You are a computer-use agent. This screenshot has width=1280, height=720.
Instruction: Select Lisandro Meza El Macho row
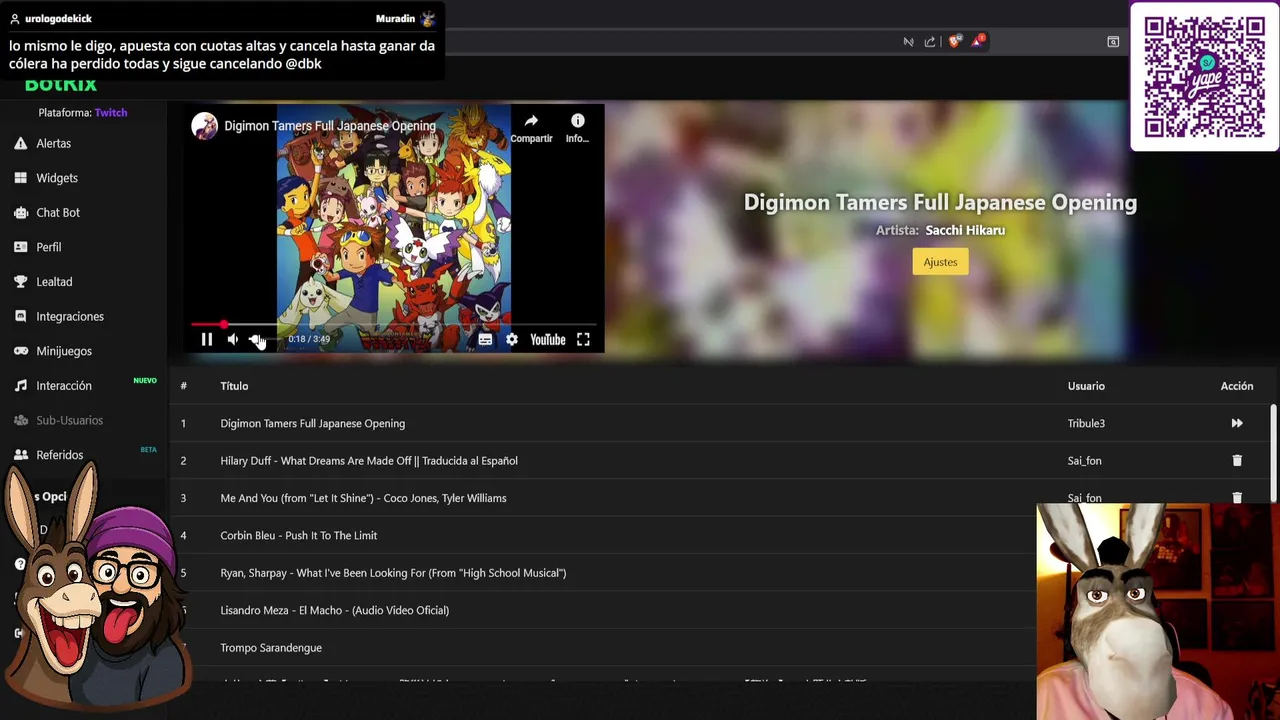coord(604,610)
